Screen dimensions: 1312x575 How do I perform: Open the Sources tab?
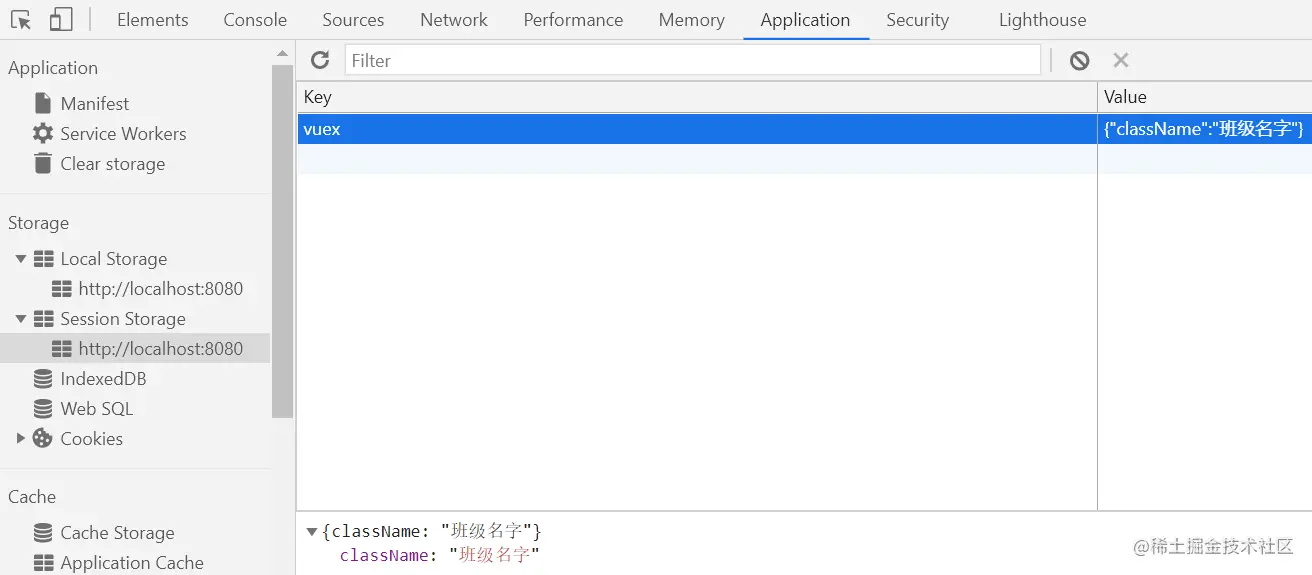click(x=353, y=20)
